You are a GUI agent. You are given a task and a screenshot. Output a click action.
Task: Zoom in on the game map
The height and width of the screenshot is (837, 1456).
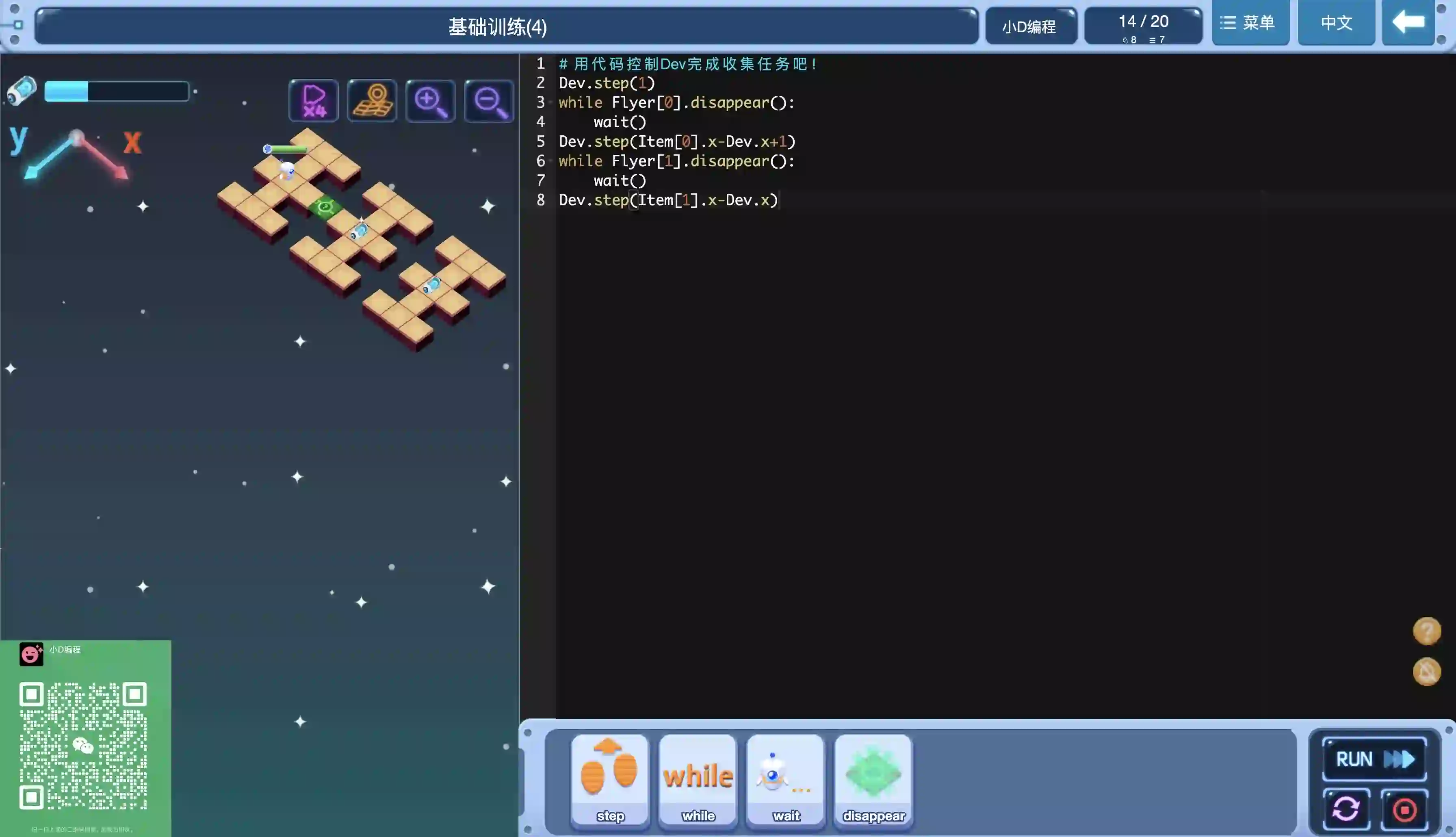[x=430, y=101]
